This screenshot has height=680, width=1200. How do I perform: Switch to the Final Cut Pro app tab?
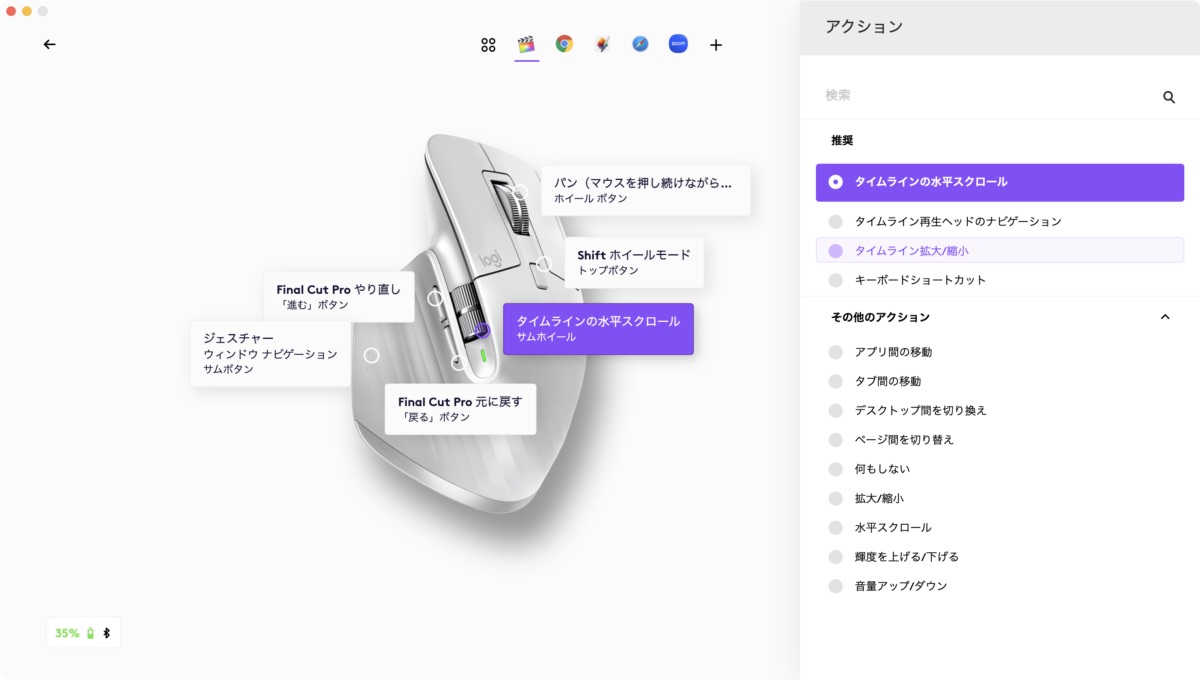tap(526, 44)
